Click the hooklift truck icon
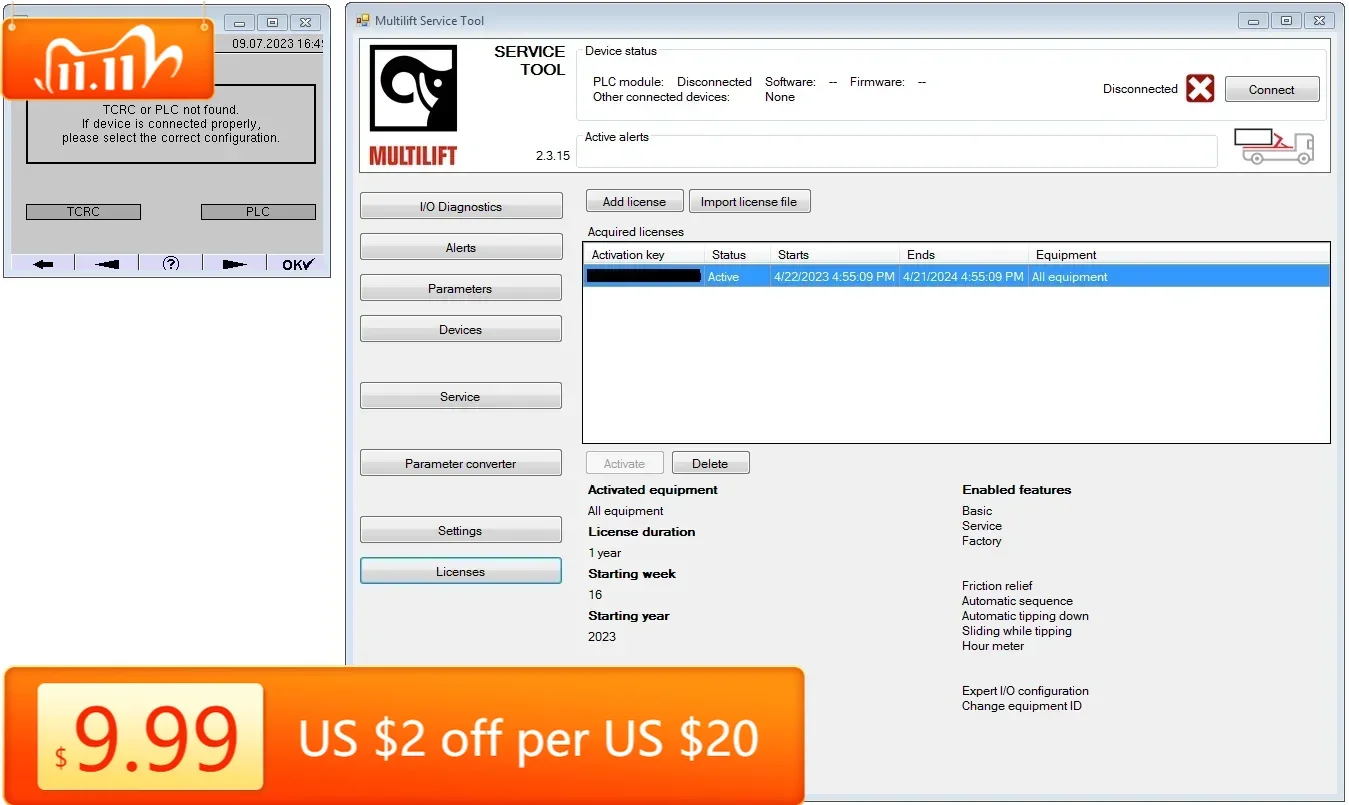Viewport: 1349px width, 805px height. pyautogui.click(x=1273, y=146)
